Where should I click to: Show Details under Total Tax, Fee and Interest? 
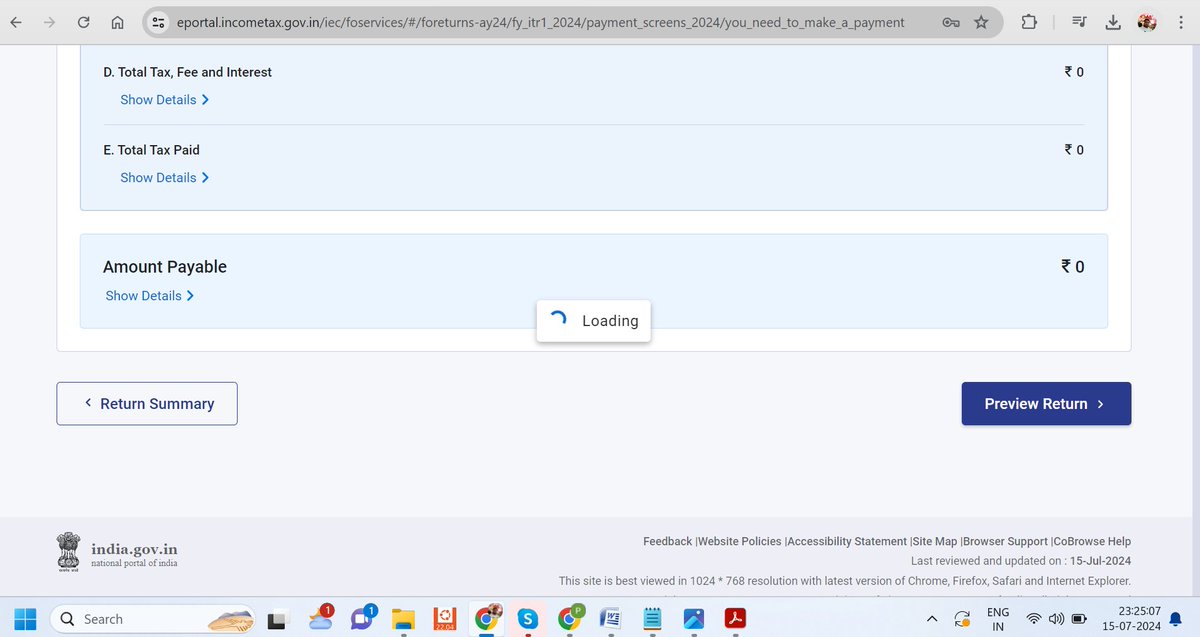point(165,100)
